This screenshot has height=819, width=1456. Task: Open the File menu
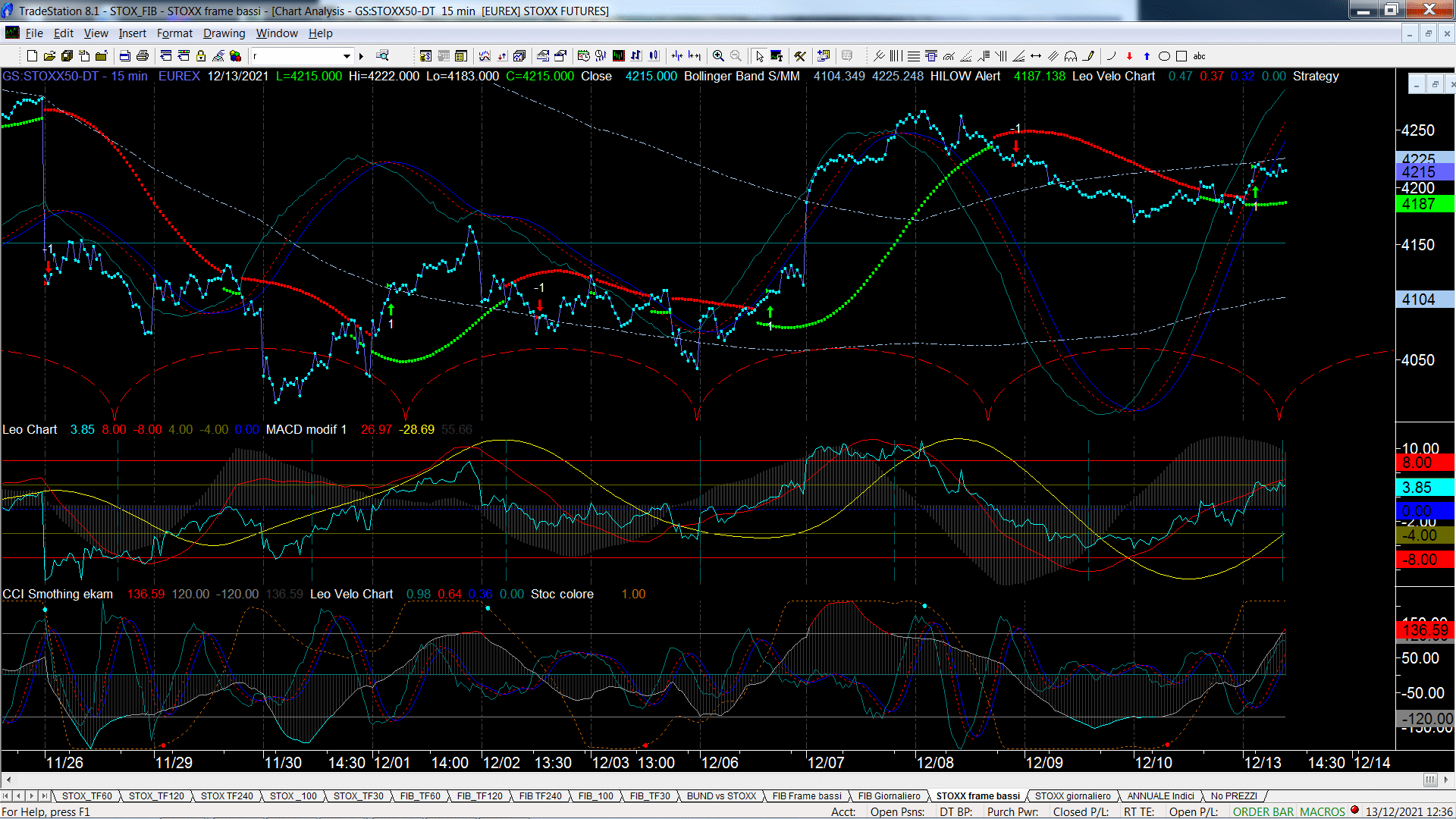(x=34, y=33)
